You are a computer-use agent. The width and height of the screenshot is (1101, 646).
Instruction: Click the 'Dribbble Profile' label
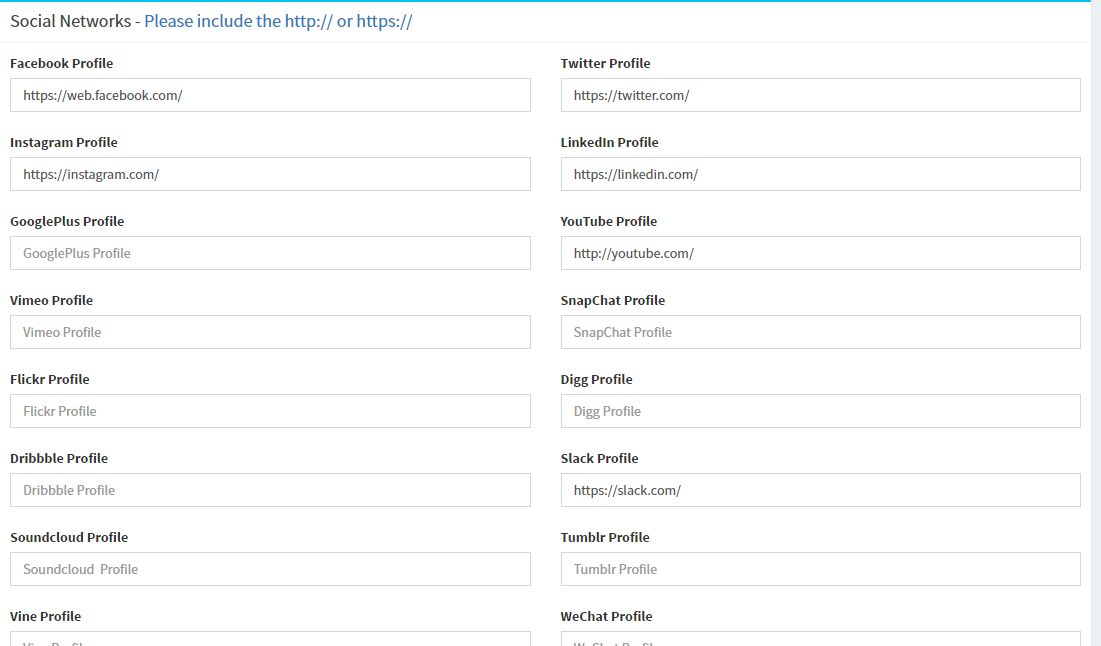click(59, 459)
